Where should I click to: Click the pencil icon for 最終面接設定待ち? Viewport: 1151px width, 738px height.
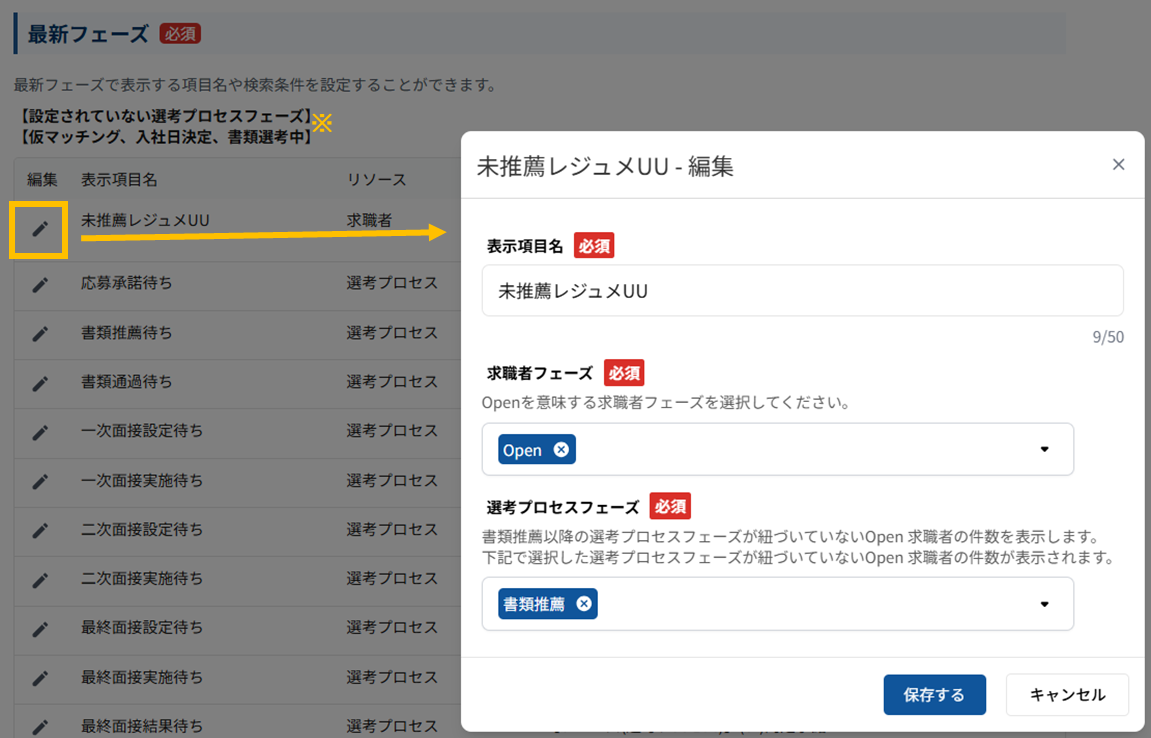pos(39,628)
